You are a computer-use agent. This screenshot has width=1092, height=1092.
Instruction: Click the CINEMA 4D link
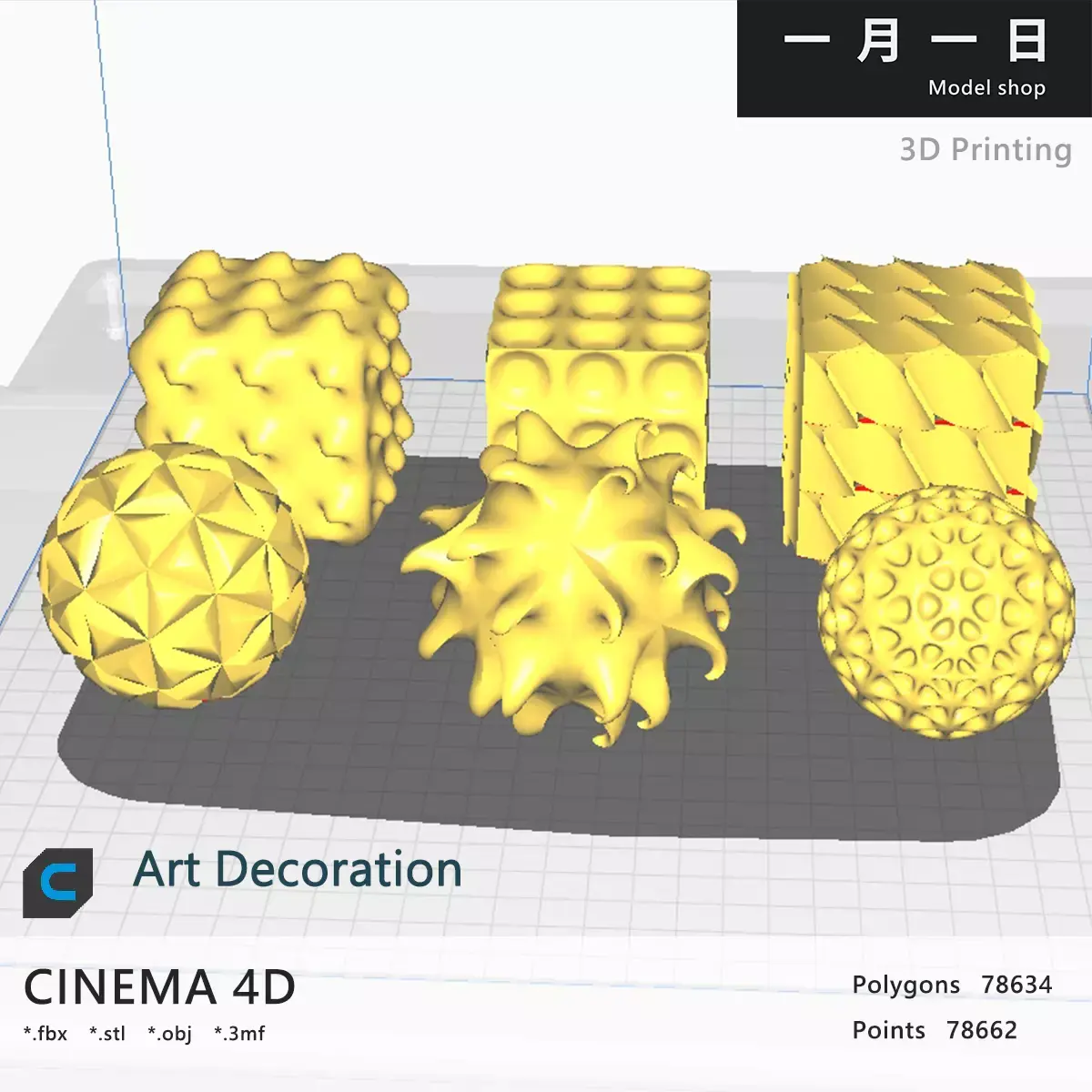click(x=159, y=985)
